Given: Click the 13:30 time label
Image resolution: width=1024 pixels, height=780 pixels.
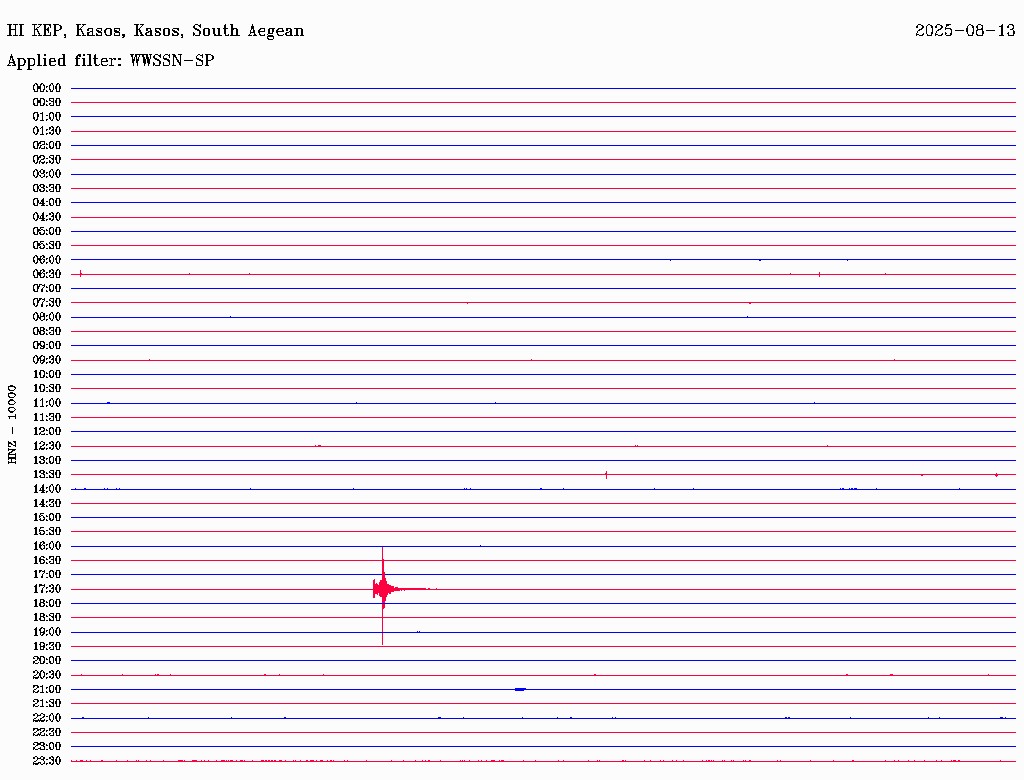Looking at the screenshot, I should coord(46,474).
